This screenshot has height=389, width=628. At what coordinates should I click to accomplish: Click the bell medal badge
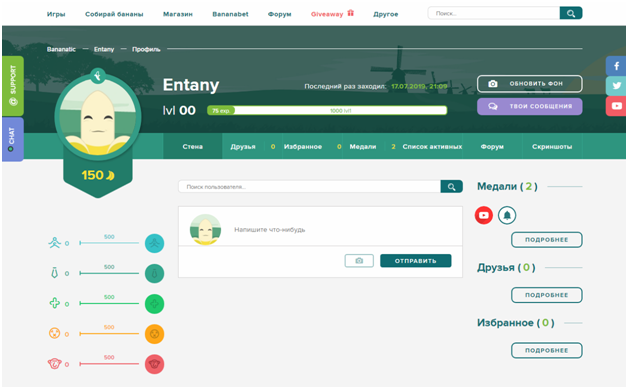507,216
